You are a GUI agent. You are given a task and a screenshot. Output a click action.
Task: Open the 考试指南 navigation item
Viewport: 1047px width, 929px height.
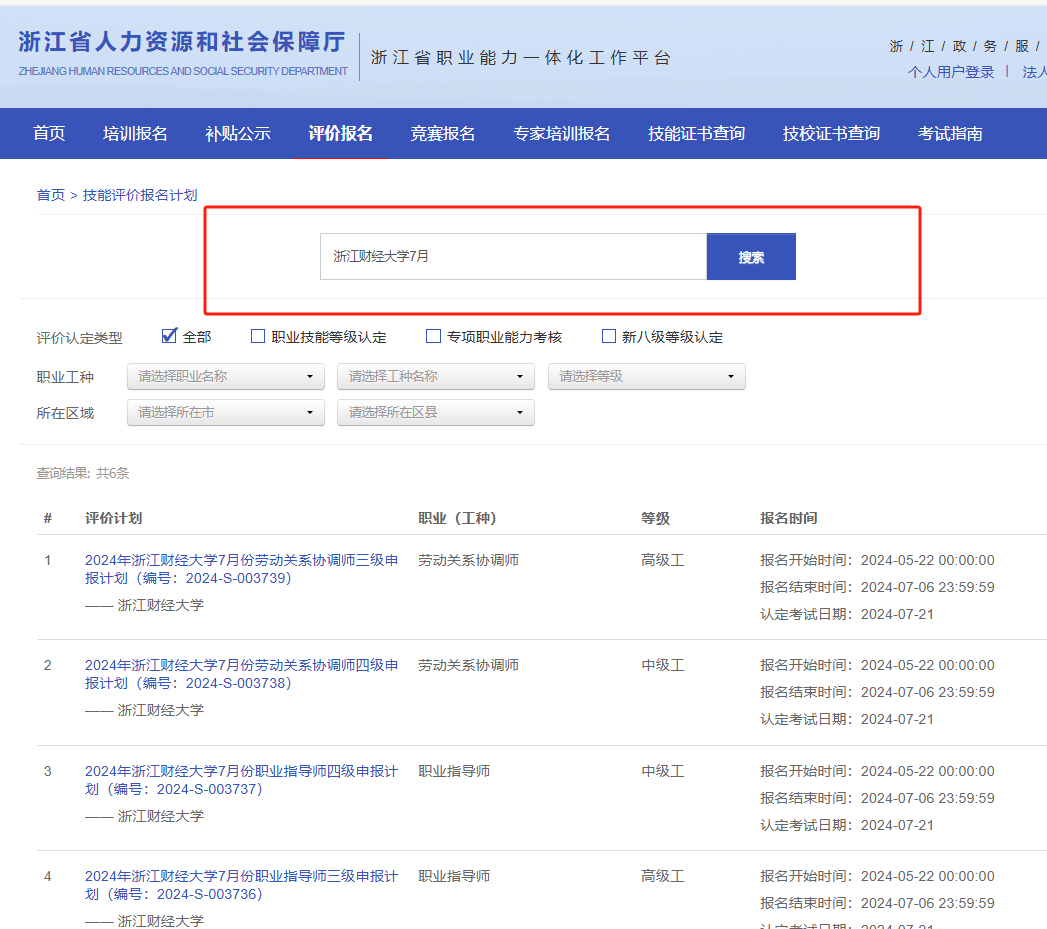(x=950, y=134)
